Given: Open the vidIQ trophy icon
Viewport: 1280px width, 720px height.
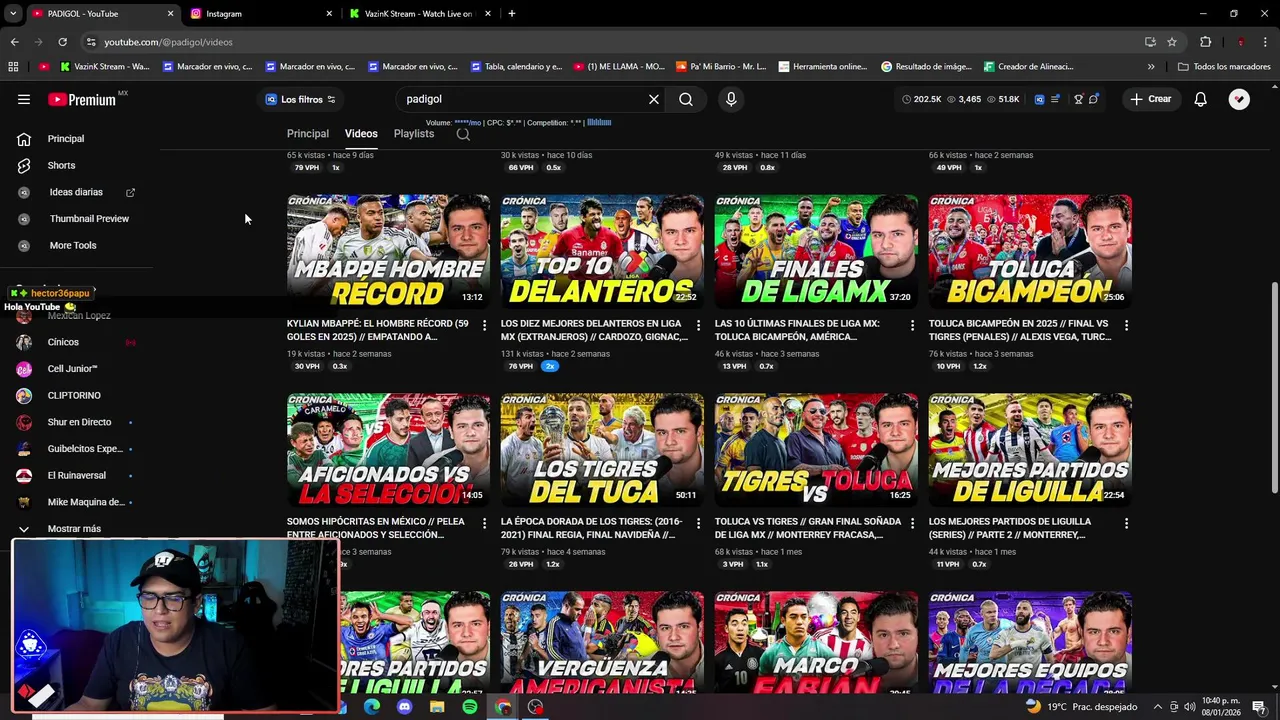Looking at the screenshot, I should point(1078,99).
